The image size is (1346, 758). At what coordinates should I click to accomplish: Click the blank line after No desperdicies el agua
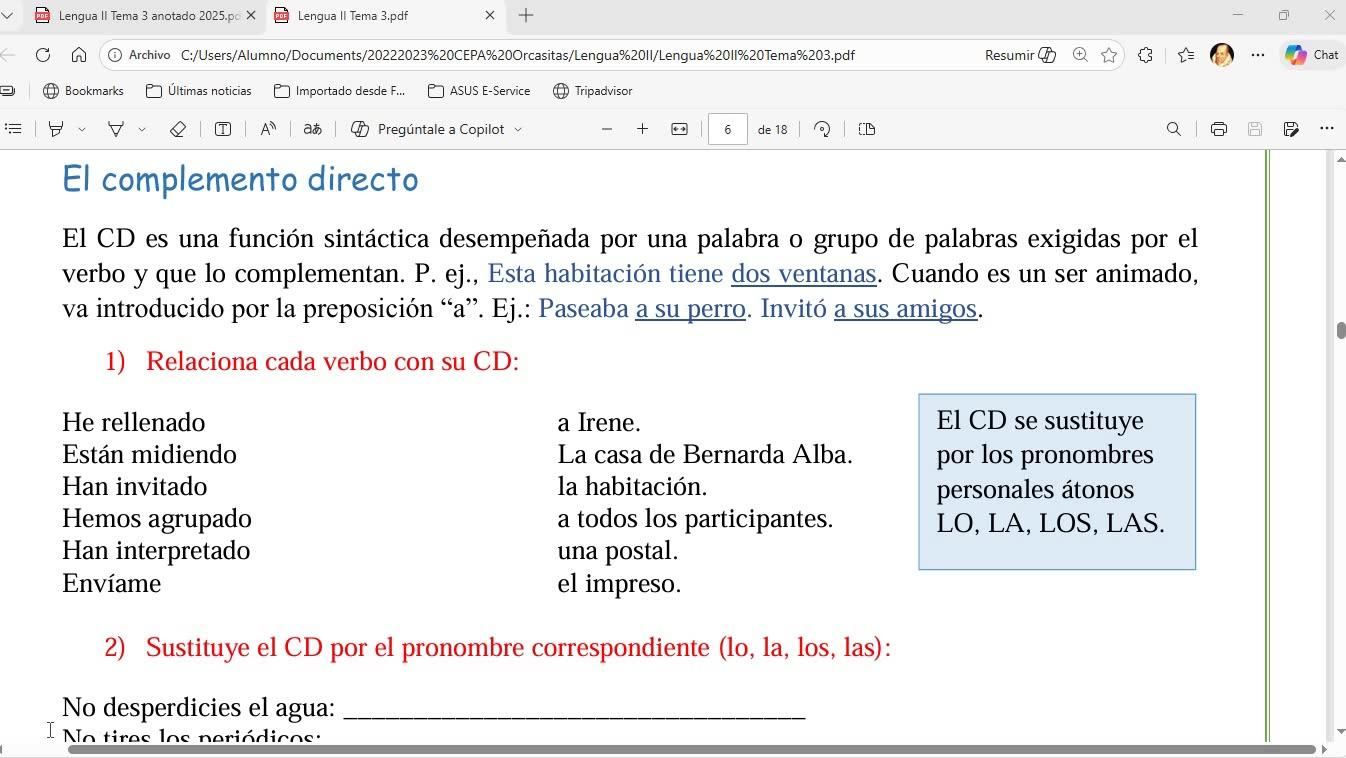click(x=574, y=709)
